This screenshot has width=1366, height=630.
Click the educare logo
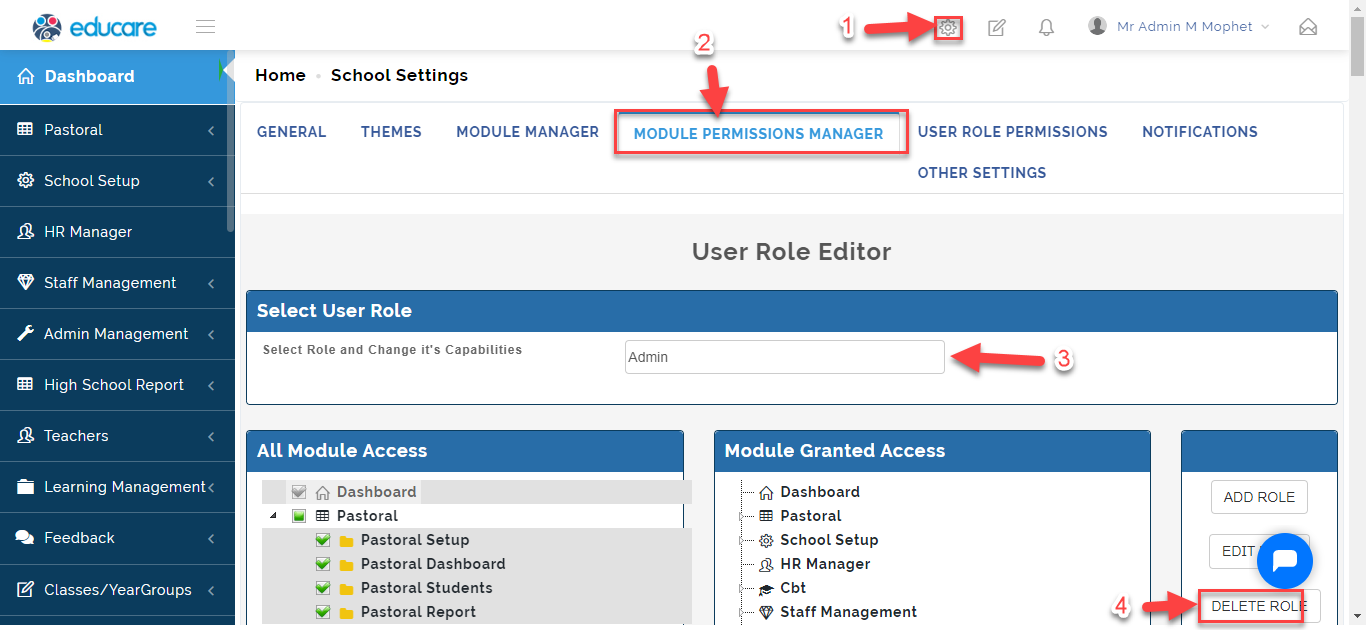pyautogui.click(x=94, y=27)
